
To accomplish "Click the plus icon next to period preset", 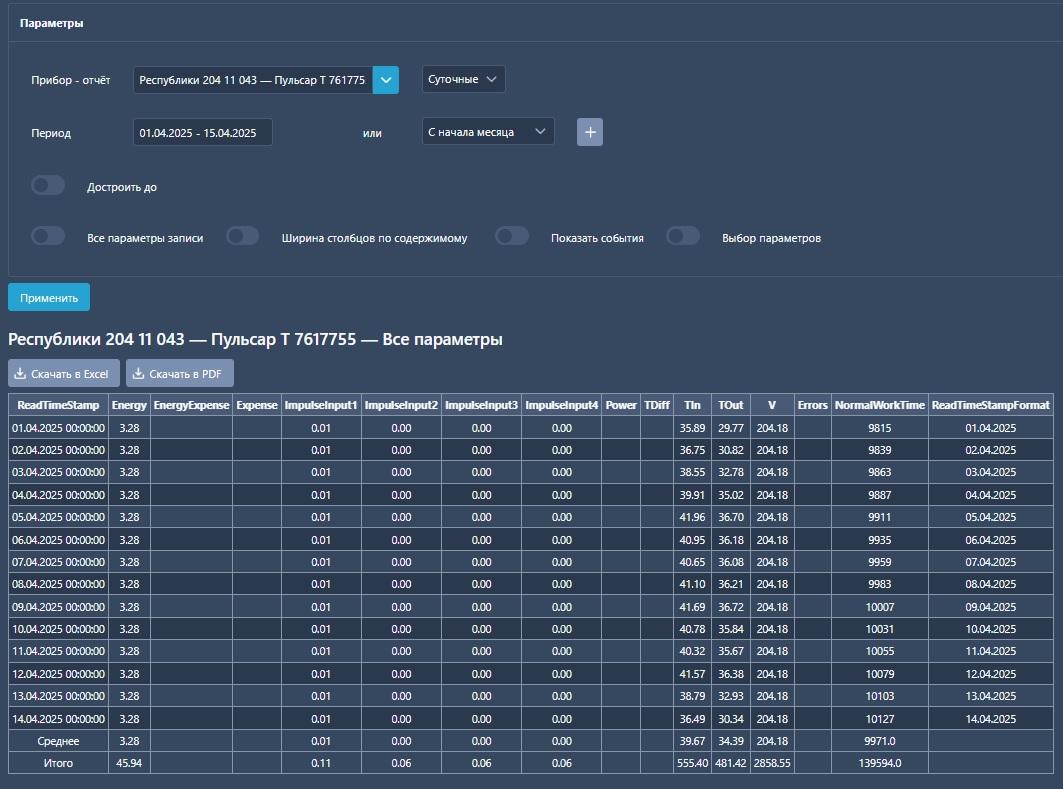I will (590, 132).
